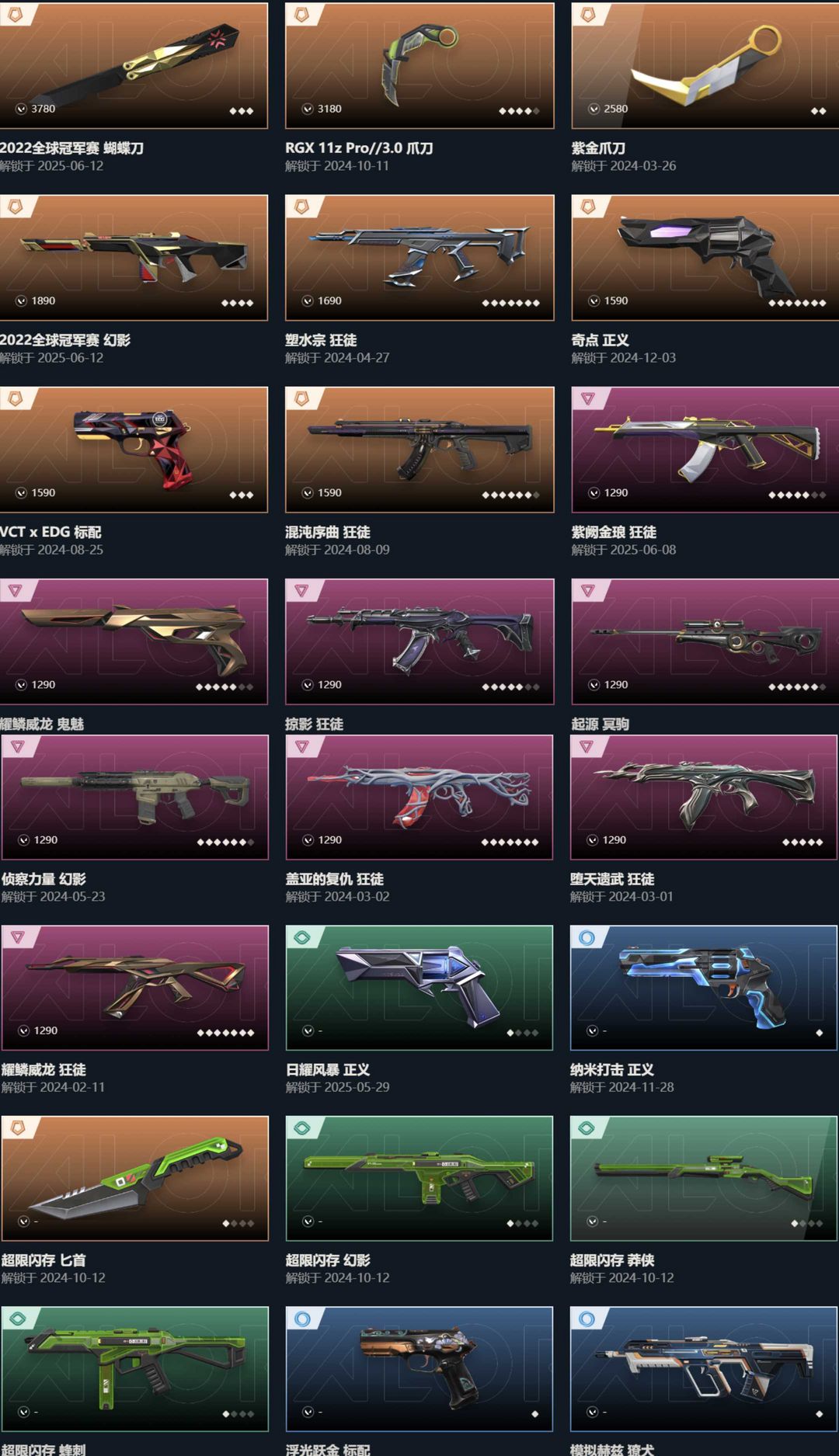839x1456 pixels.
Task: Click the VP price icon on 起源 冥驹 card
Action: pos(594,685)
